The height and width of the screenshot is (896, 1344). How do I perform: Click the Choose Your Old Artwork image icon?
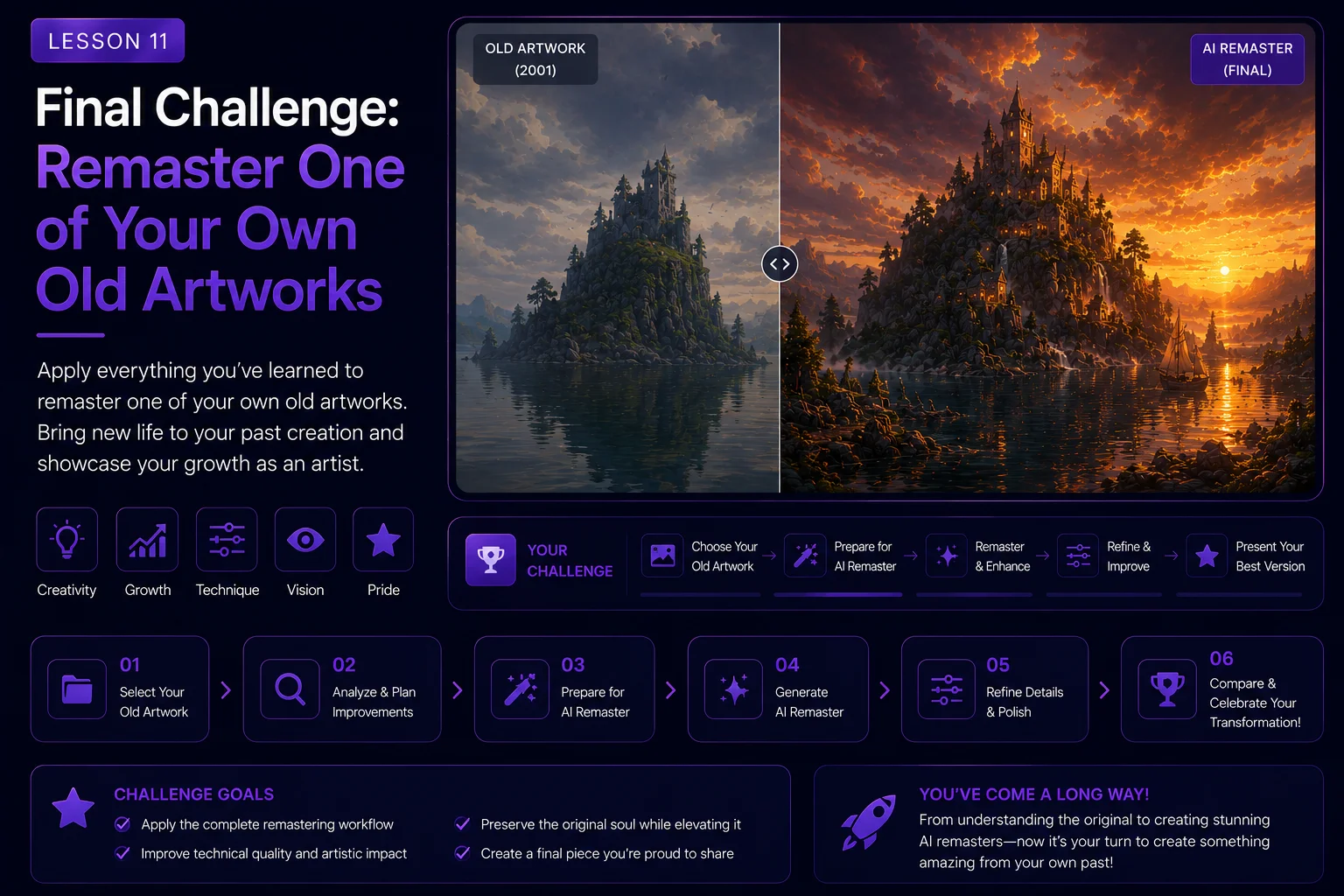(662, 556)
